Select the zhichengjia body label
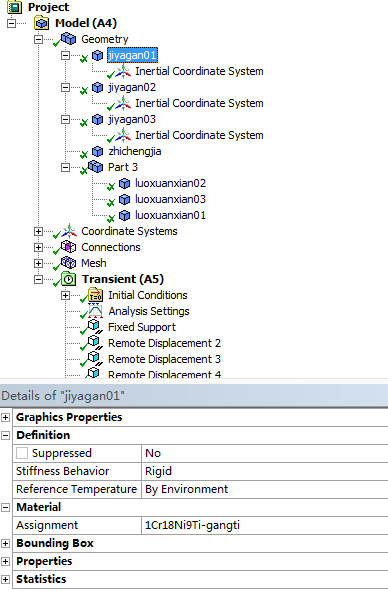This screenshot has width=388, height=592. 135,151
